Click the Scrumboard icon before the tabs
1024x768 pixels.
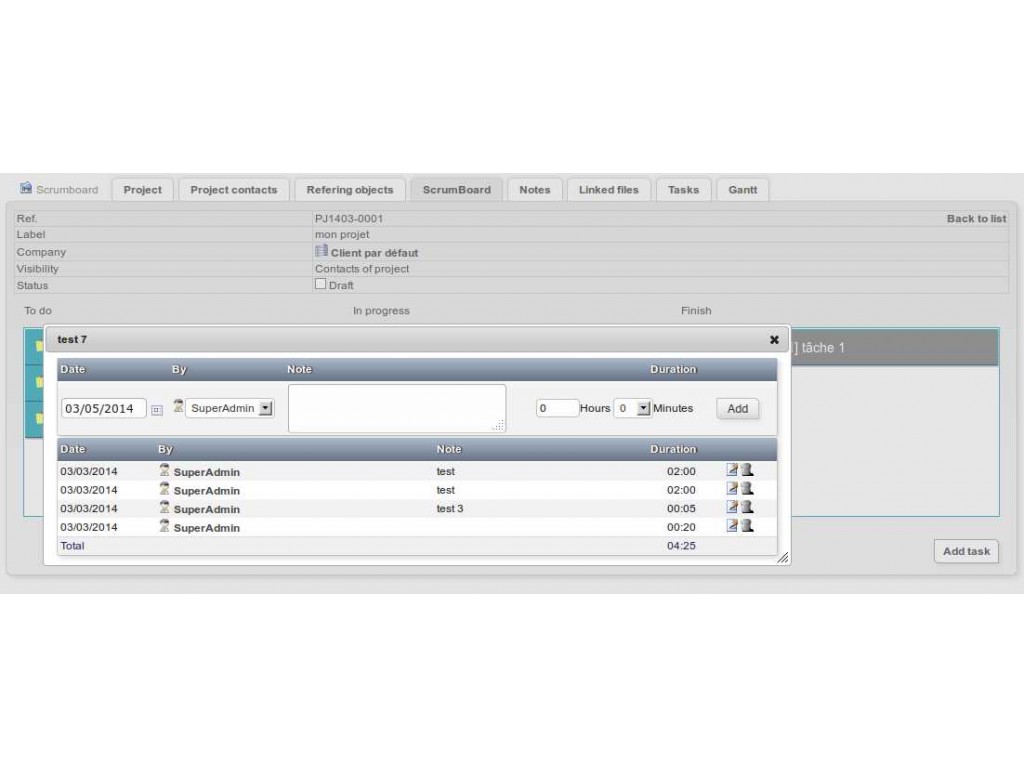tap(25, 188)
